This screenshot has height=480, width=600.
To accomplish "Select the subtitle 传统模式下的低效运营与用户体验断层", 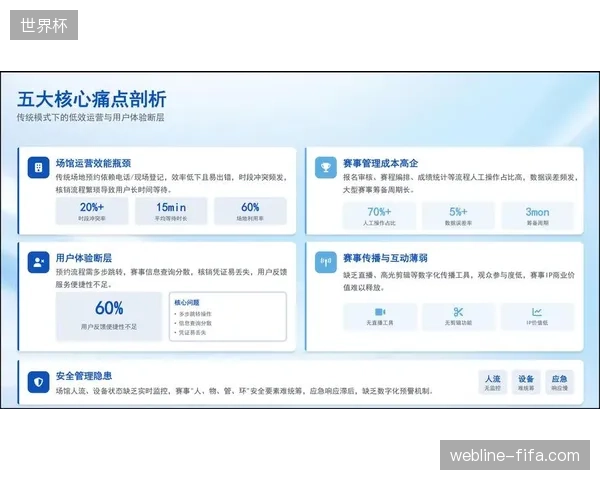I will pos(90,118).
